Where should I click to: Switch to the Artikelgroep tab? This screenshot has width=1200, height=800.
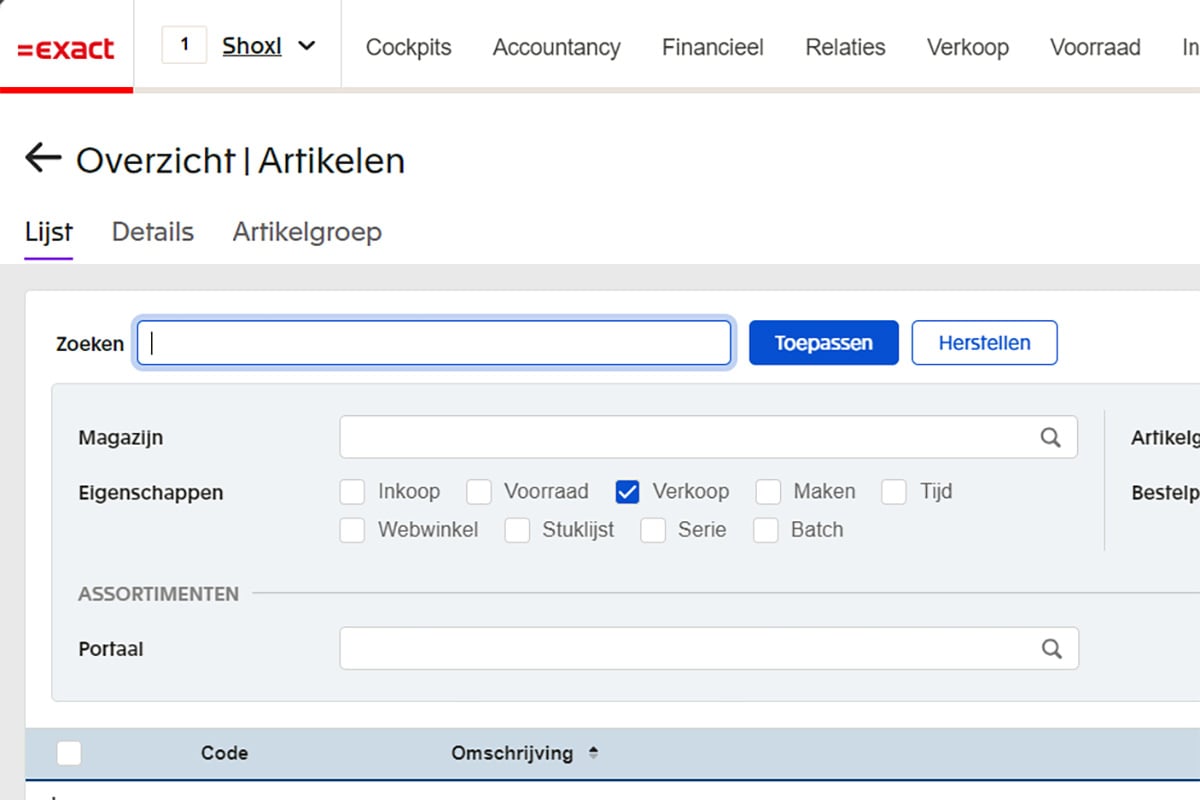(x=307, y=232)
